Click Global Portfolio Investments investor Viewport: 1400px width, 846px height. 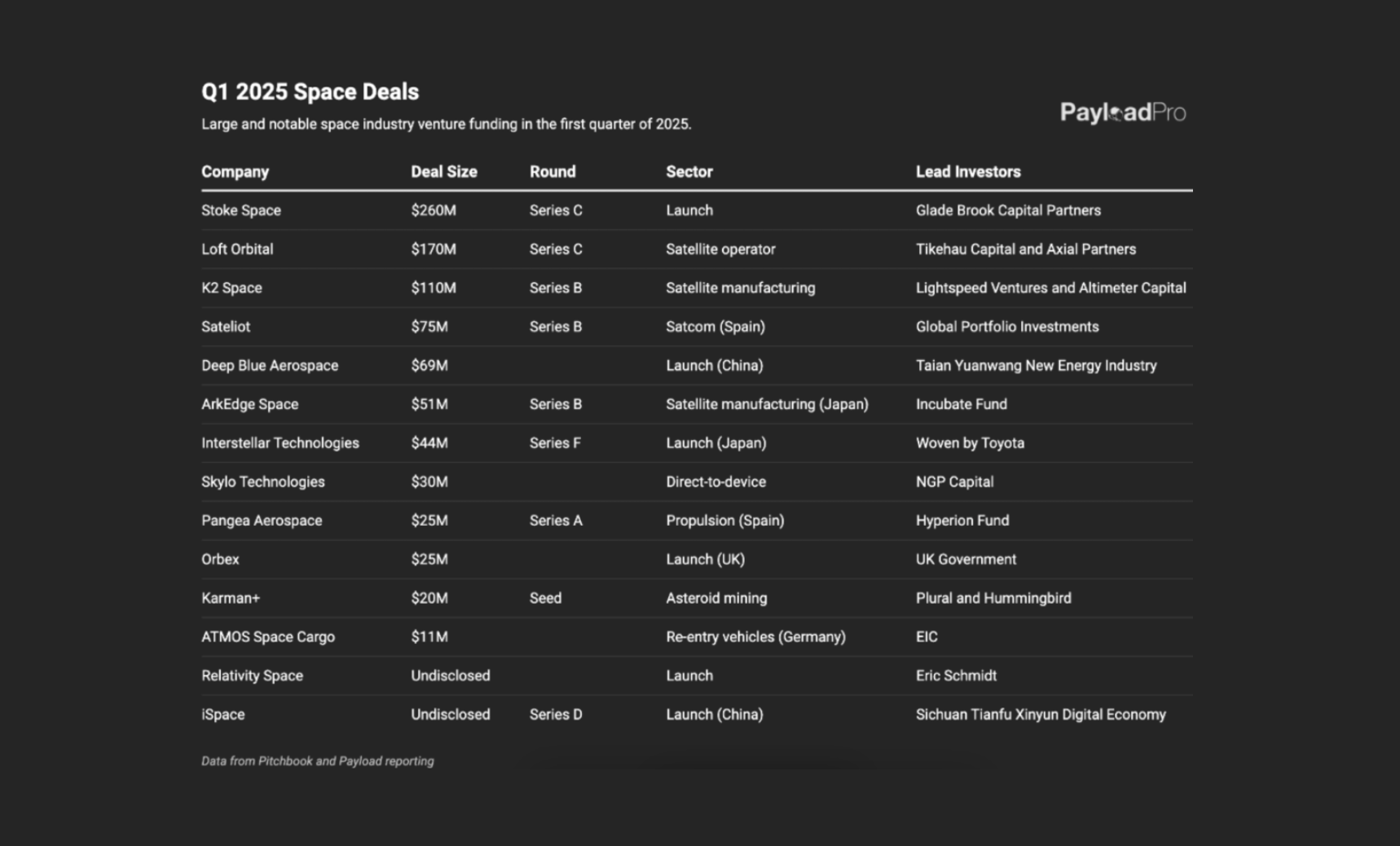point(1007,327)
